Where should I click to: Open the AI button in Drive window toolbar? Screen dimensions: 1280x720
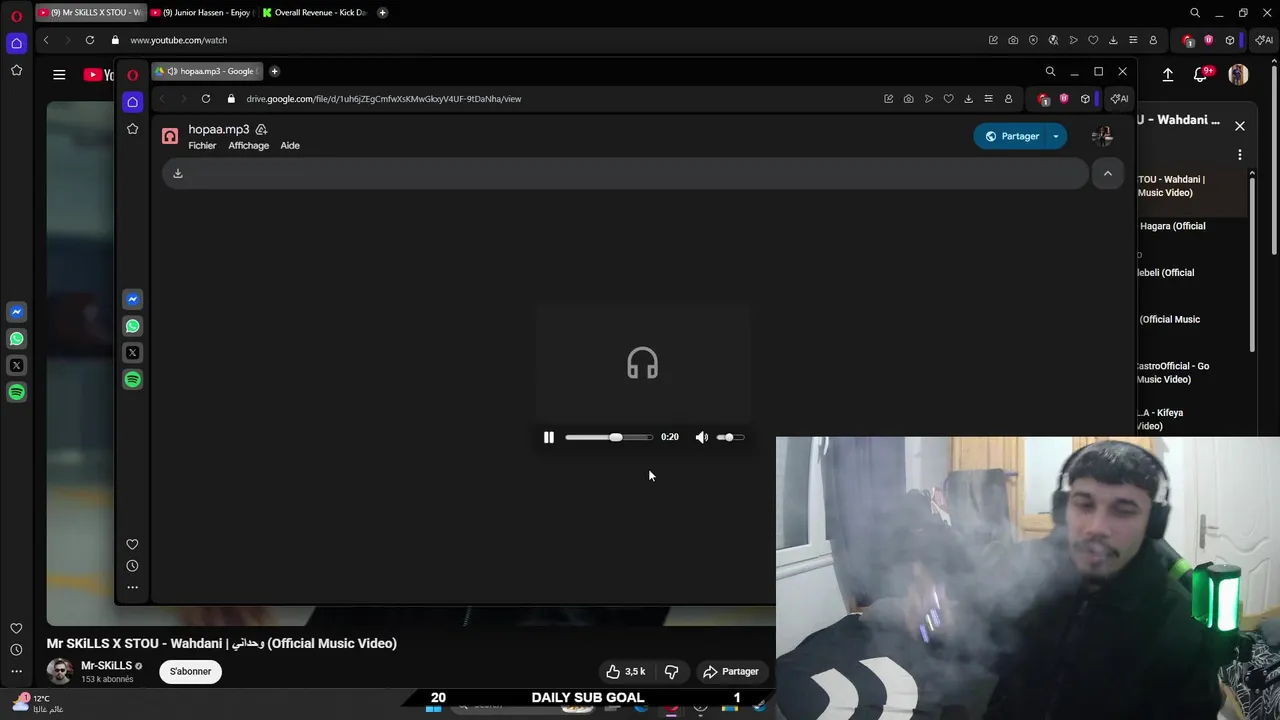coord(1119,99)
